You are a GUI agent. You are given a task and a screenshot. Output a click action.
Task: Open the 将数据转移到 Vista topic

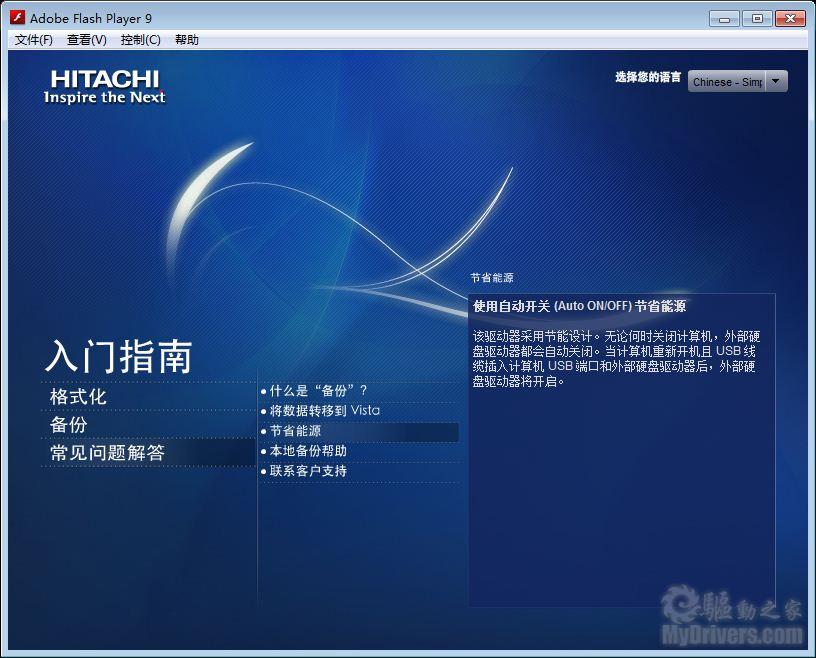pos(325,411)
